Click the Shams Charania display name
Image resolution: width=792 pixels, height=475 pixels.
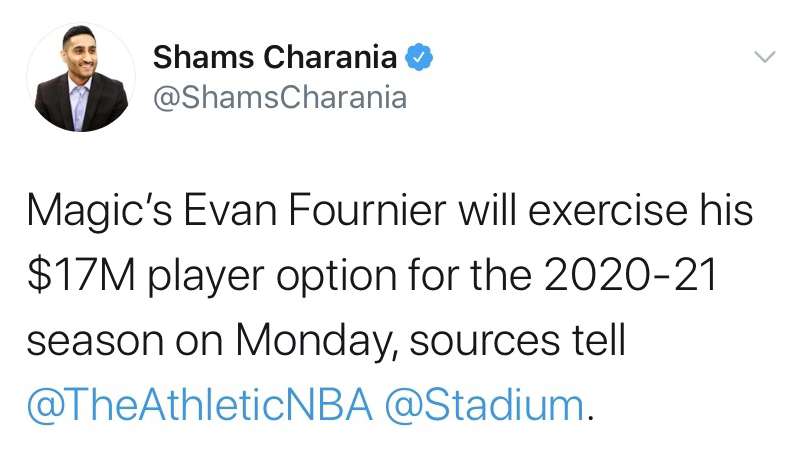point(275,57)
